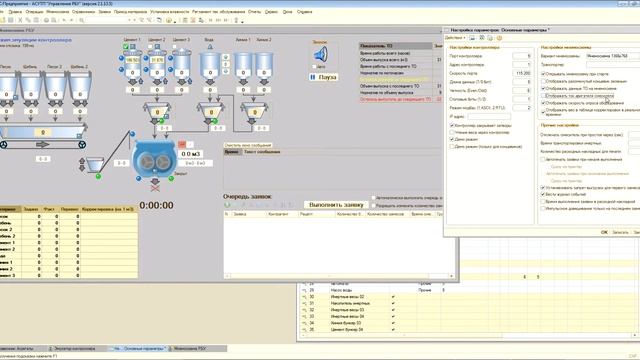Click the mixer discharge down arrow
Viewport: 640px width, 360px height.
[x=155, y=181]
